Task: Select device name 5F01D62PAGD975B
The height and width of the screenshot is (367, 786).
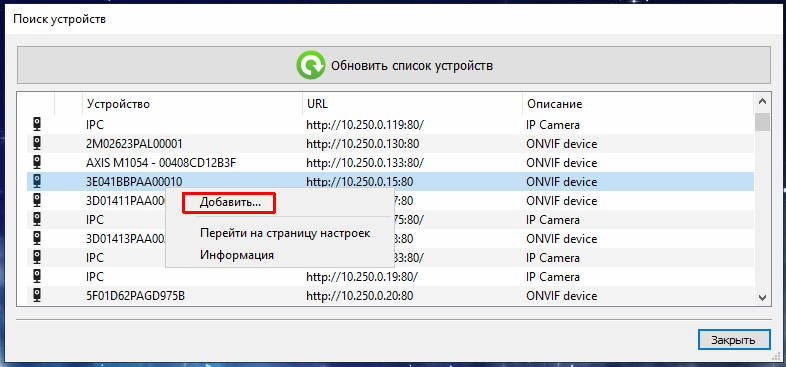Action: 135,296
